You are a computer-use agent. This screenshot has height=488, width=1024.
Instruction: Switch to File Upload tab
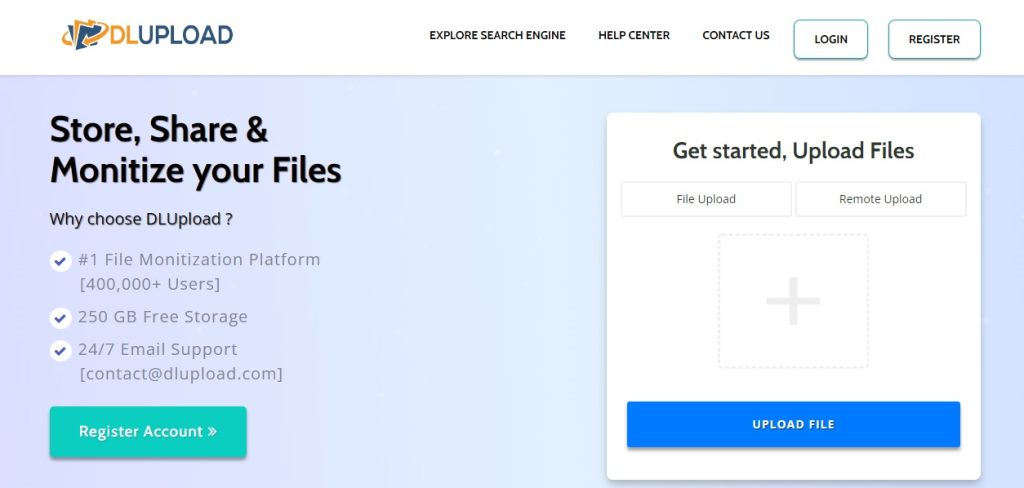[x=706, y=199]
